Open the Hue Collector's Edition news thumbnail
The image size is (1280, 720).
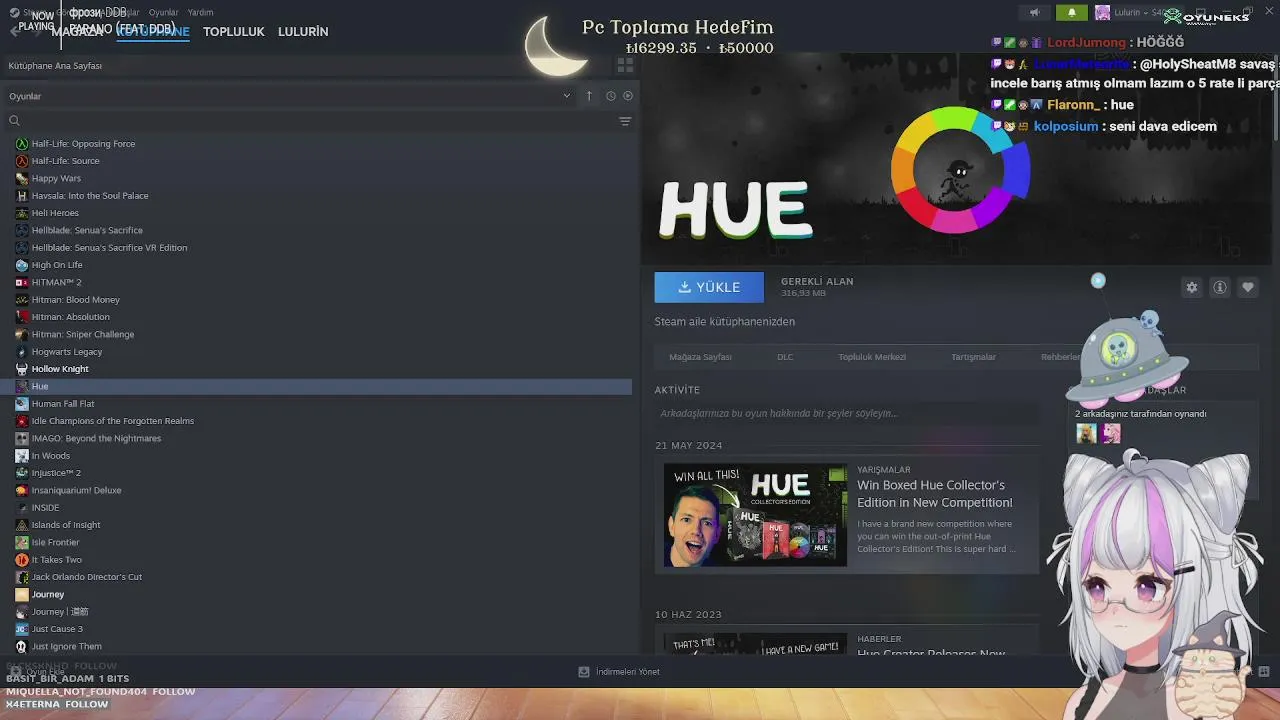755,514
